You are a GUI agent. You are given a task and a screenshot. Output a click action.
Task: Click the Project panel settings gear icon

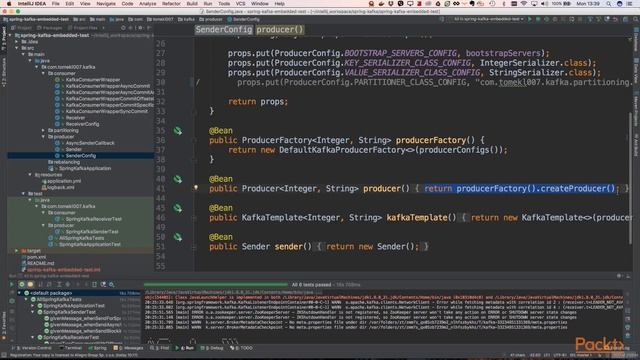[140, 28]
